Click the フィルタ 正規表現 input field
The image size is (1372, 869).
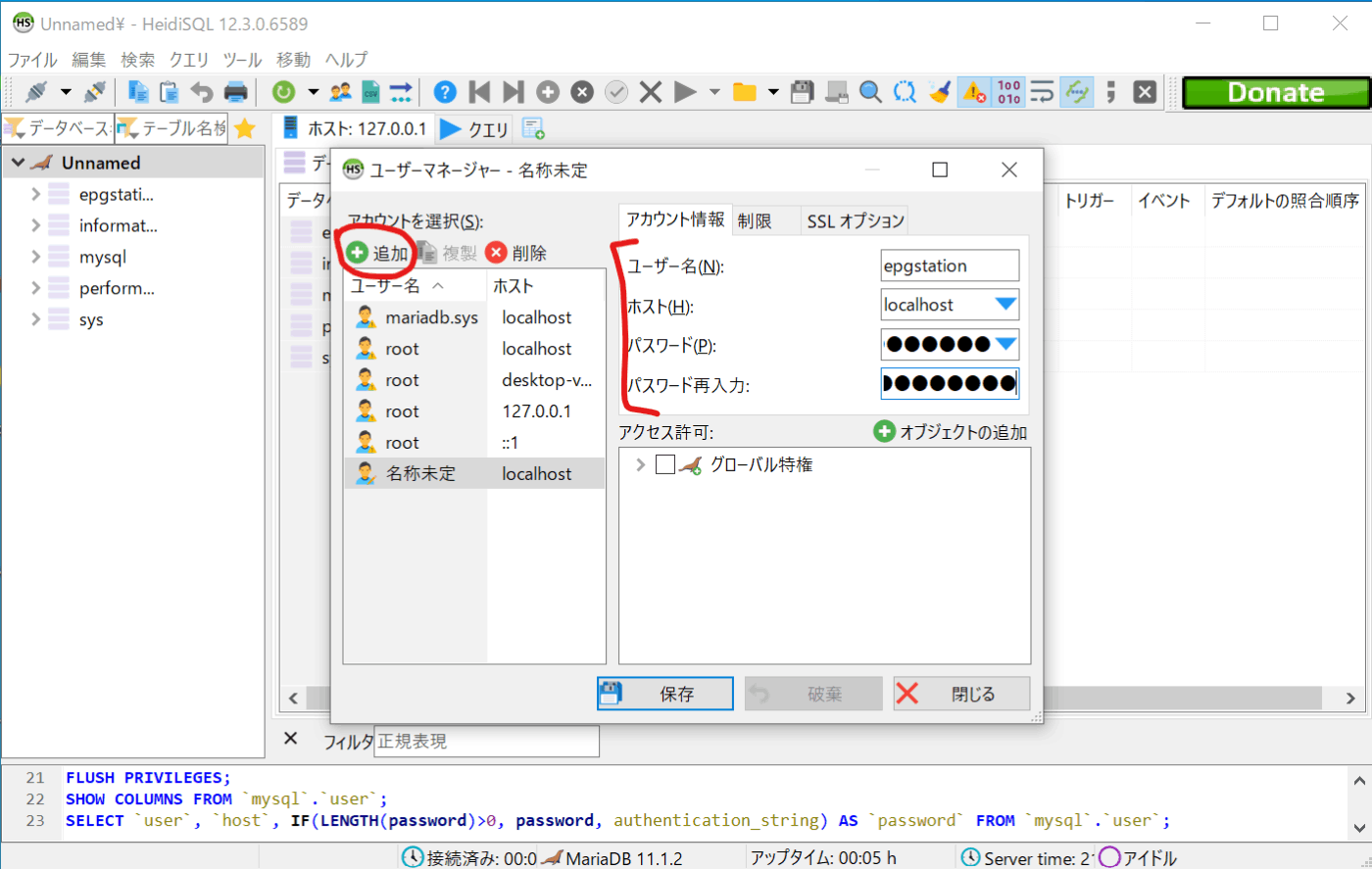pyautogui.click(x=486, y=742)
